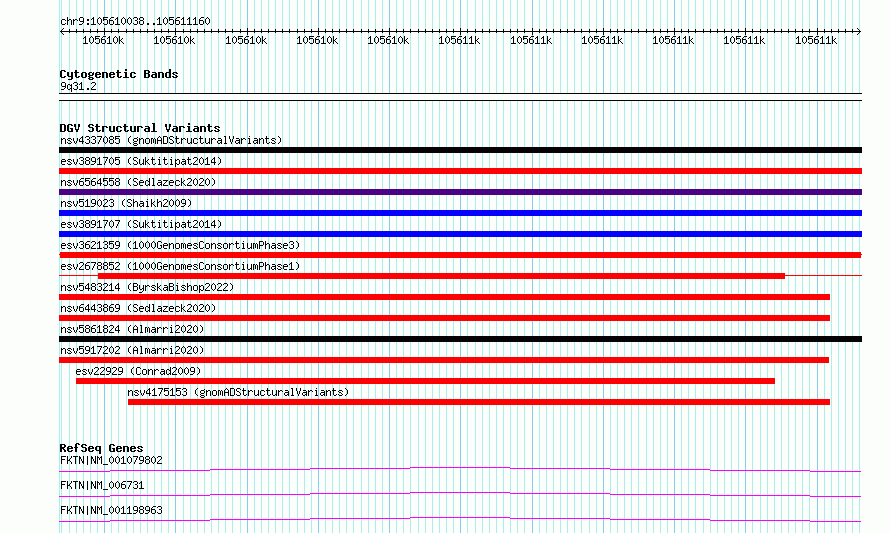Open variant nsv5483214 ByrskaBishop2022 label
Image resolution: width=890 pixels, height=533 pixels.
147,287
